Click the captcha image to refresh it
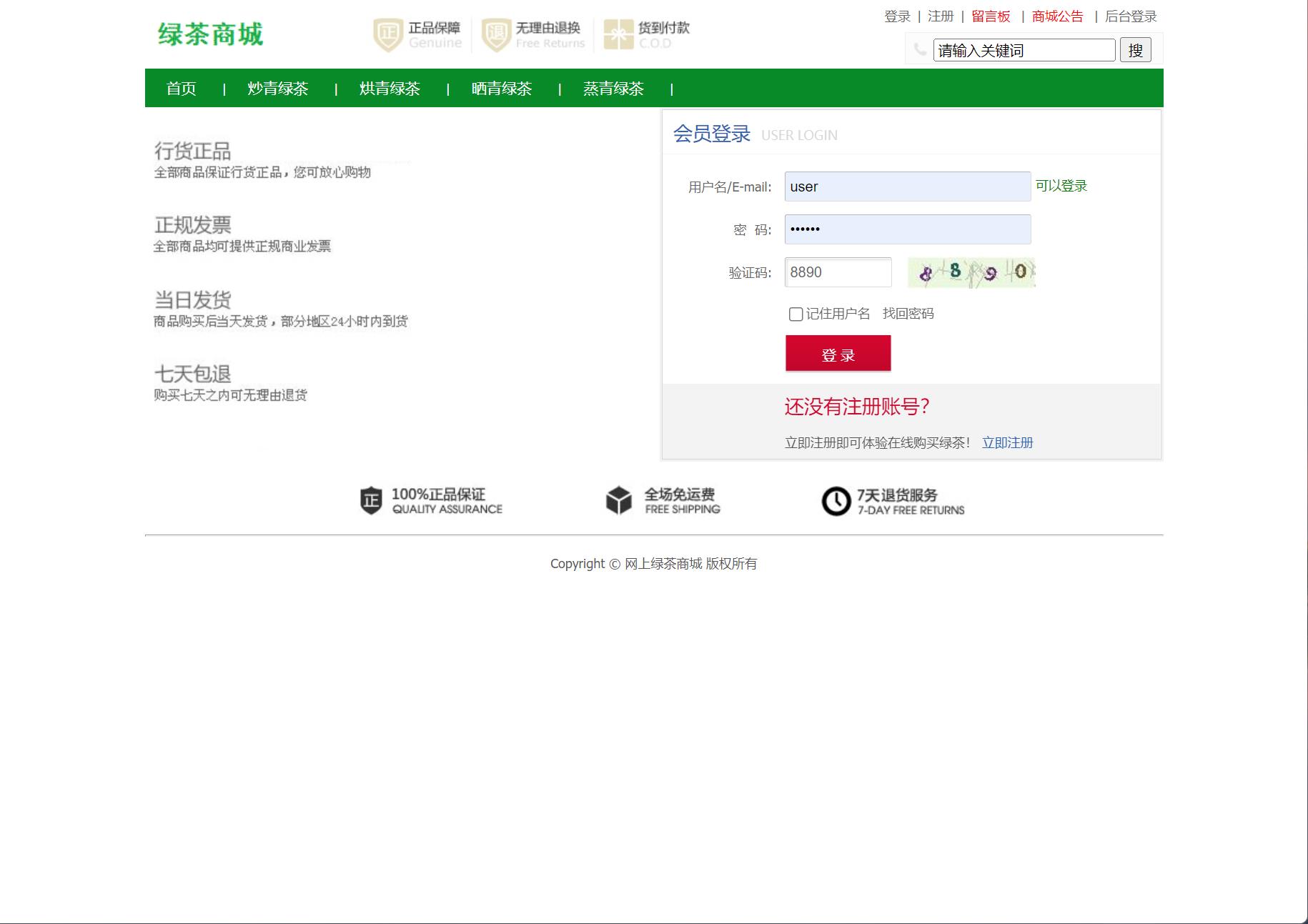Viewport: 1308px width, 924px height. (971, 272)
